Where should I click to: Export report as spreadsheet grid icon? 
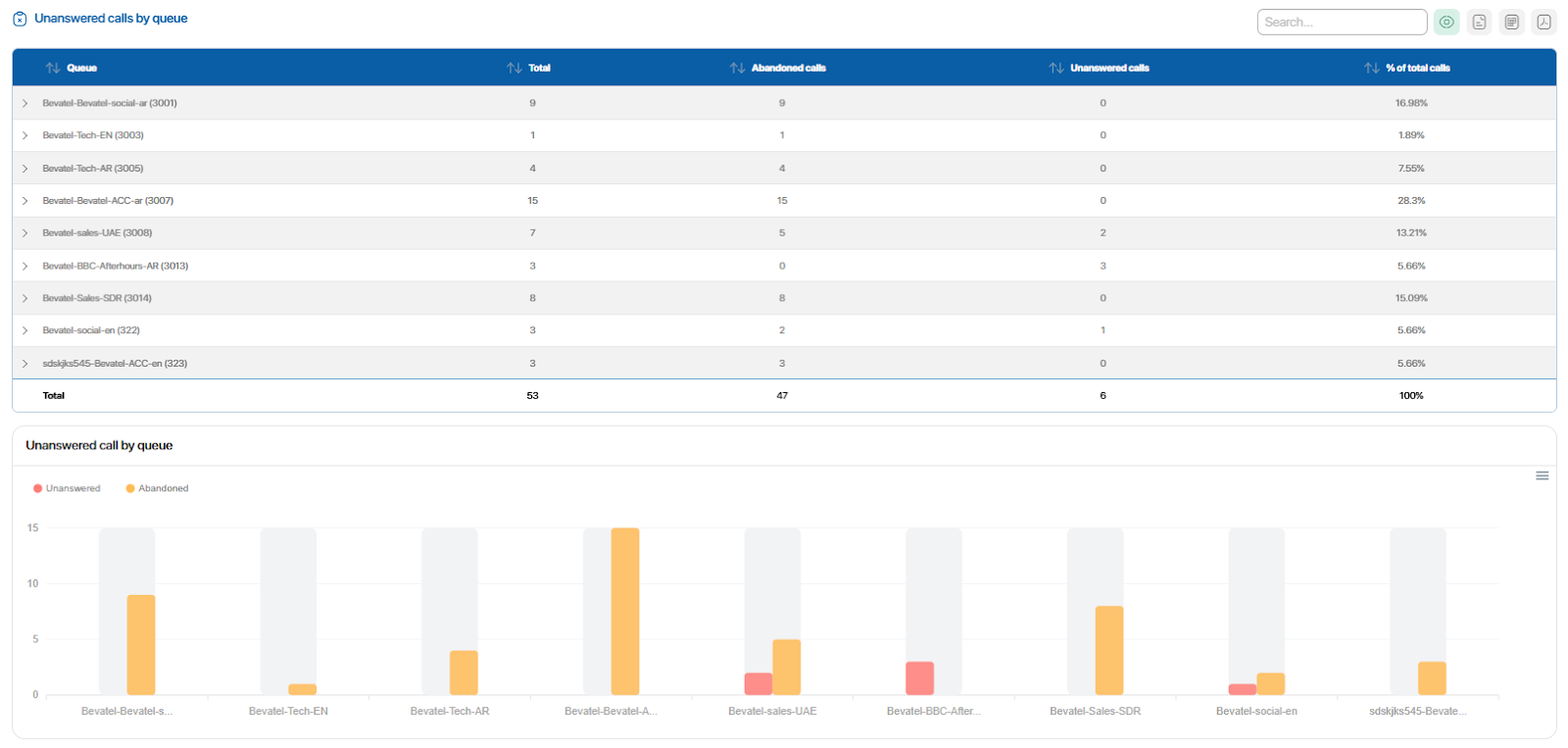[x=1512, y=22]
